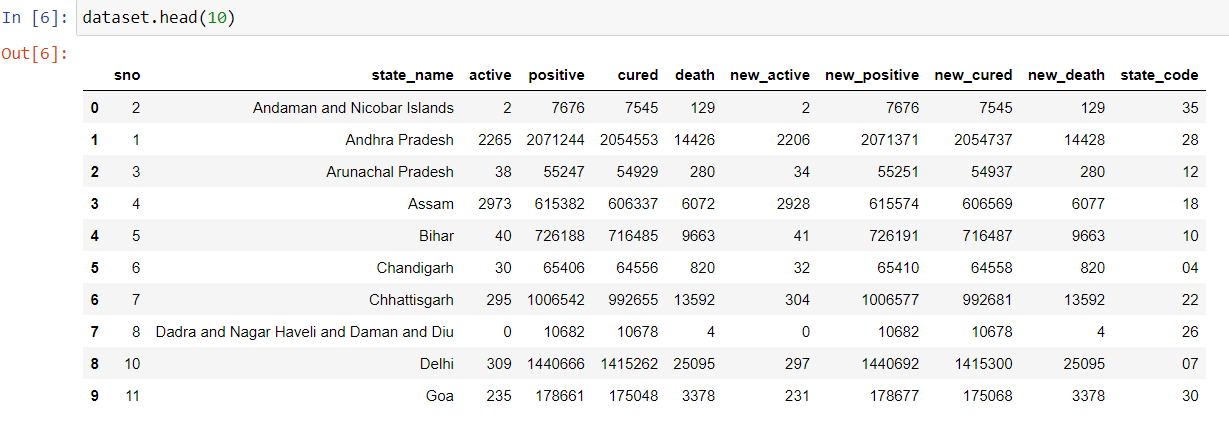Click the Dadra and Nagar Haveli state cell

(305, 331)
